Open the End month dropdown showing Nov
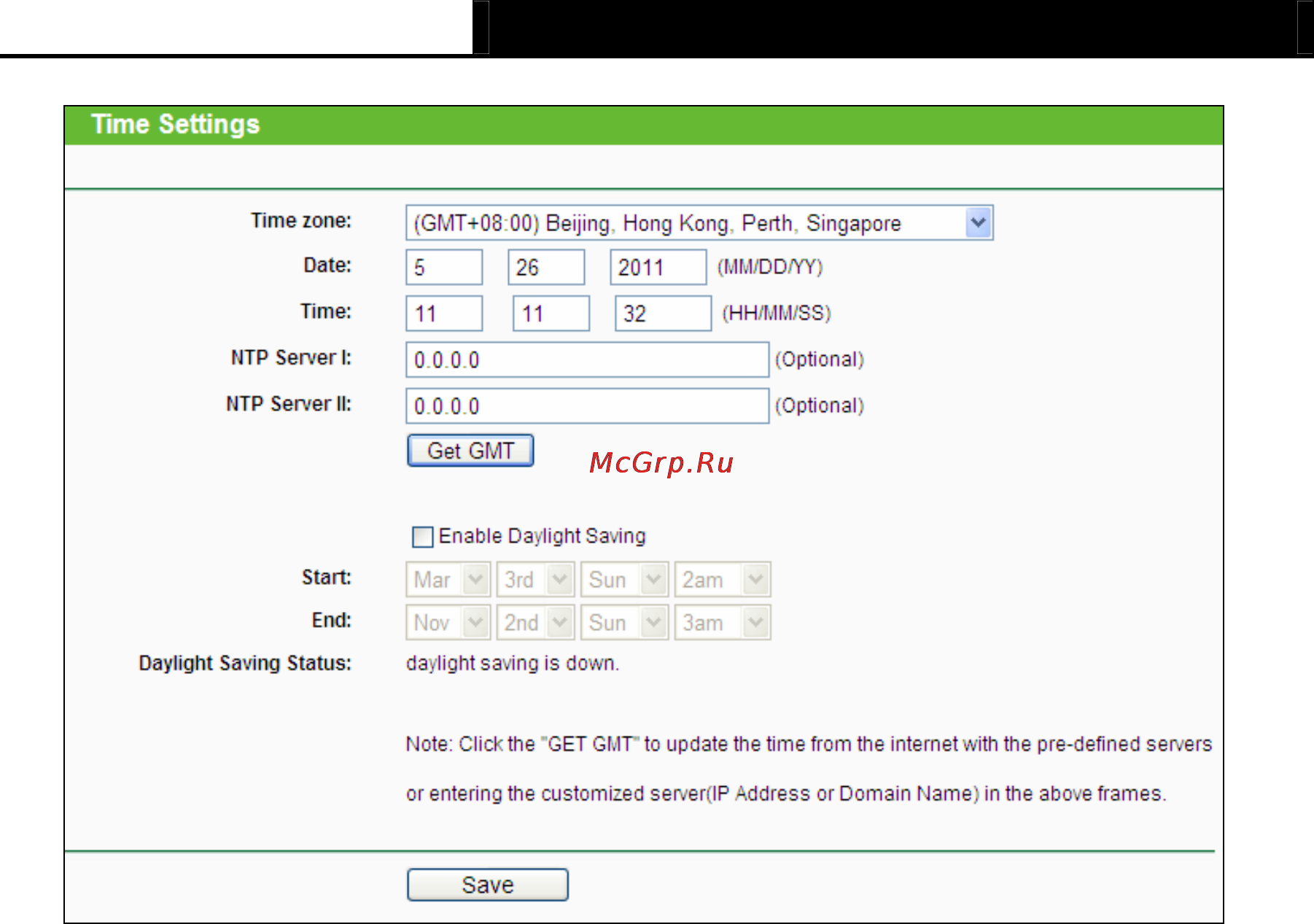 (x=447, y=623)
